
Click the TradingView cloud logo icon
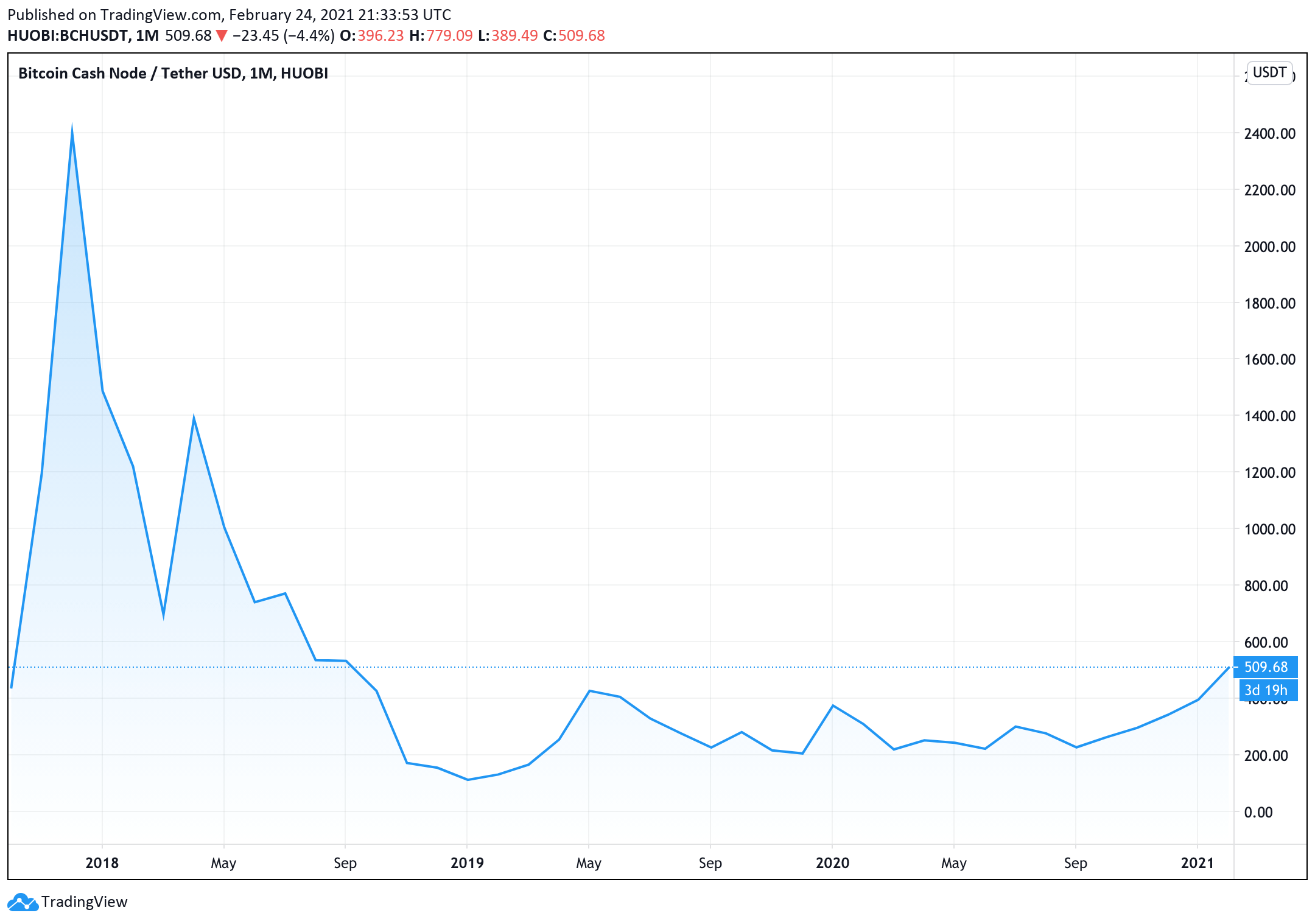click(23, 901)
